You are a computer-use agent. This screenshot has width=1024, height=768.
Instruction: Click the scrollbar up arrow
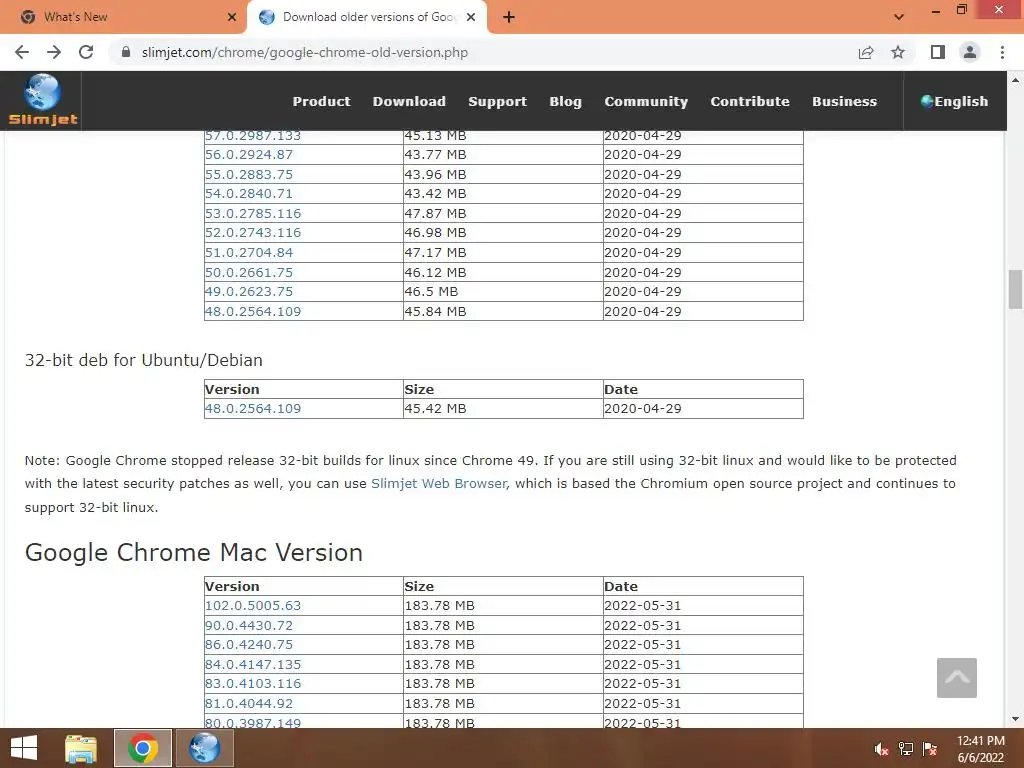(1015, 80)
